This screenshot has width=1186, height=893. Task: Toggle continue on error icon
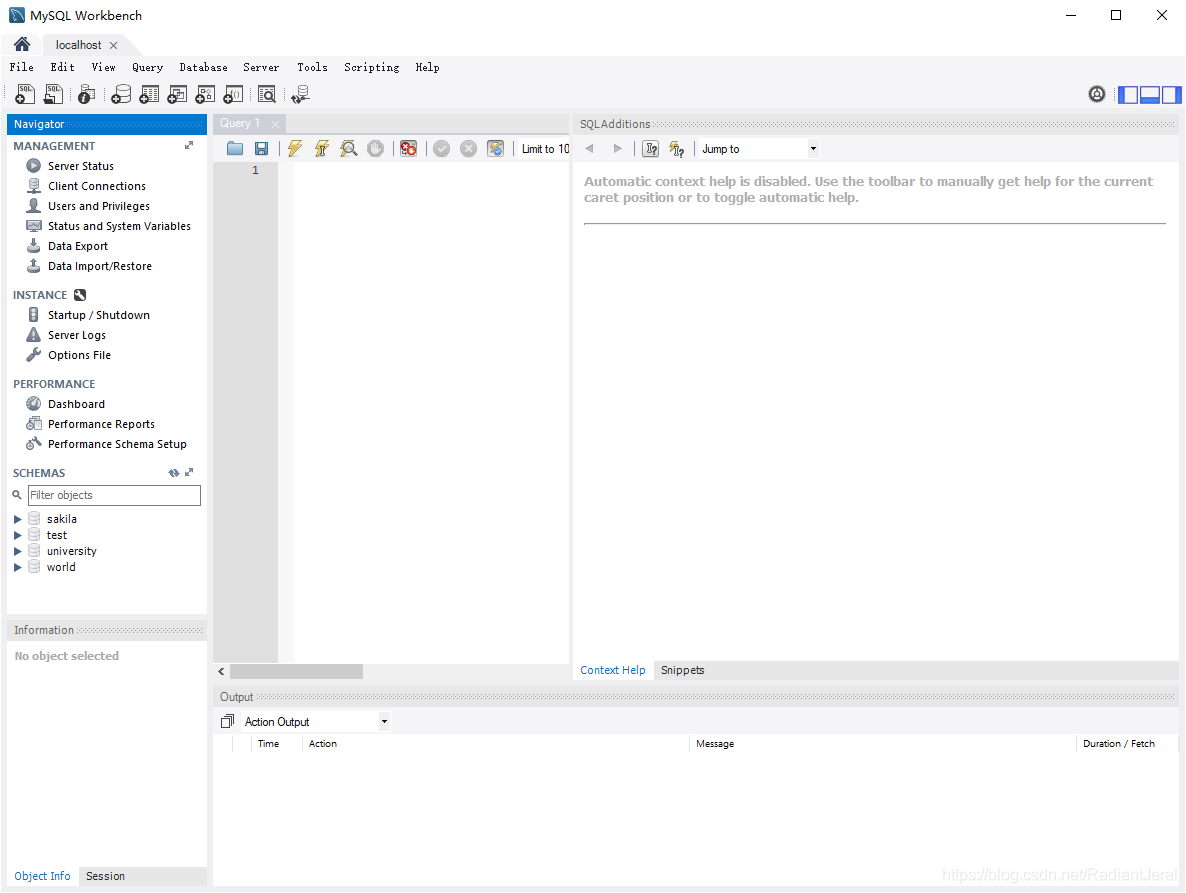click(x=408, y=148)
